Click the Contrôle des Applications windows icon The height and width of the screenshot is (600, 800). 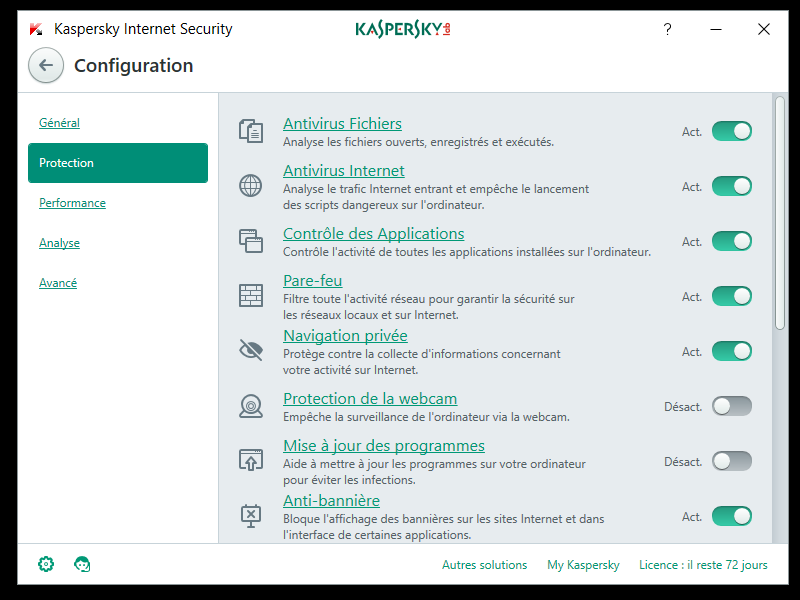[x=251, y=241]
